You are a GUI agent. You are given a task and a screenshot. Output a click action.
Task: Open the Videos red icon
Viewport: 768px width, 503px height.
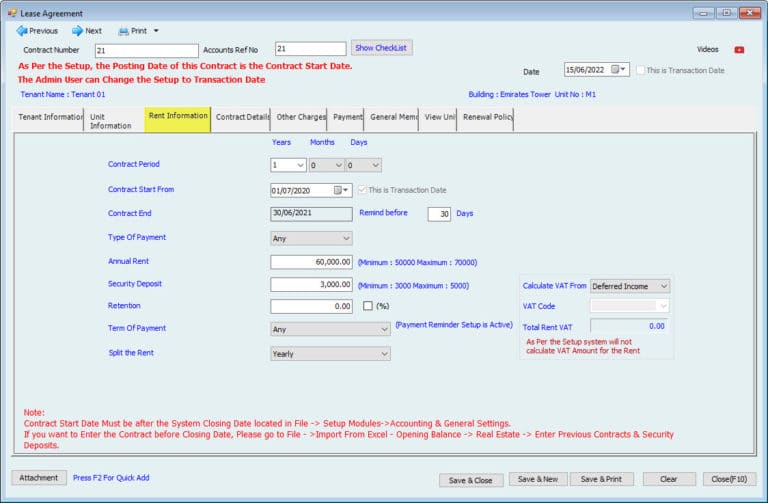739,49
